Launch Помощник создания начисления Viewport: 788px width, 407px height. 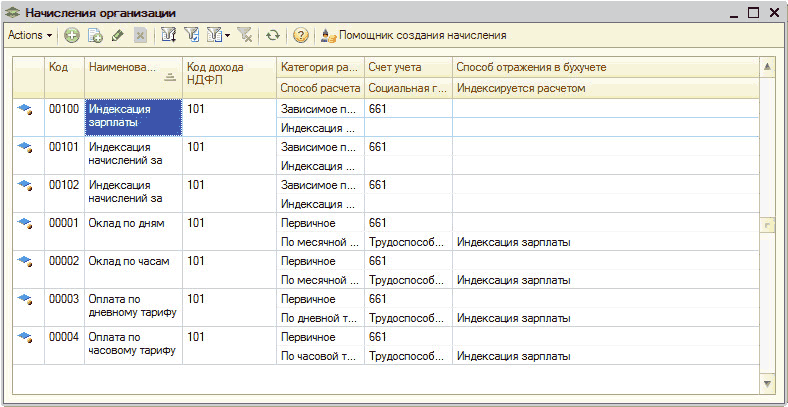click(x=413, y=35)
